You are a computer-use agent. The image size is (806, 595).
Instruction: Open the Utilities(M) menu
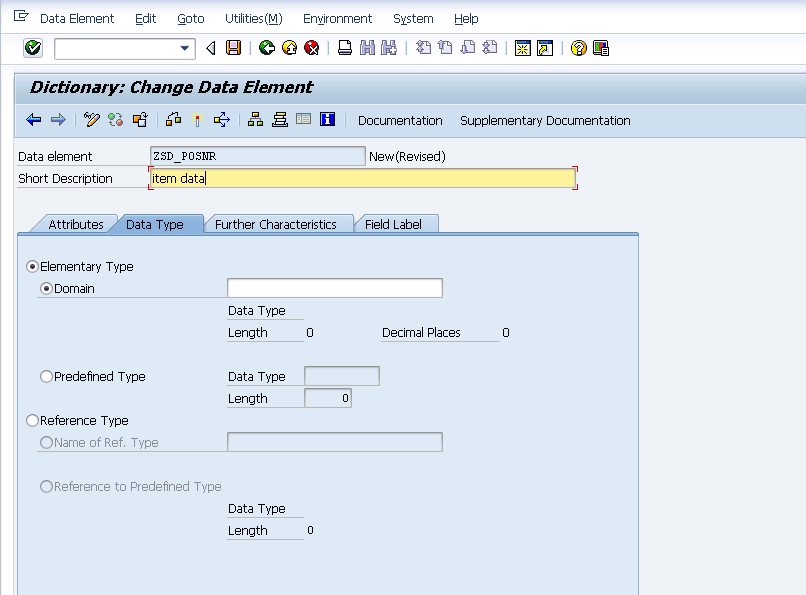[x=252, y=18]
